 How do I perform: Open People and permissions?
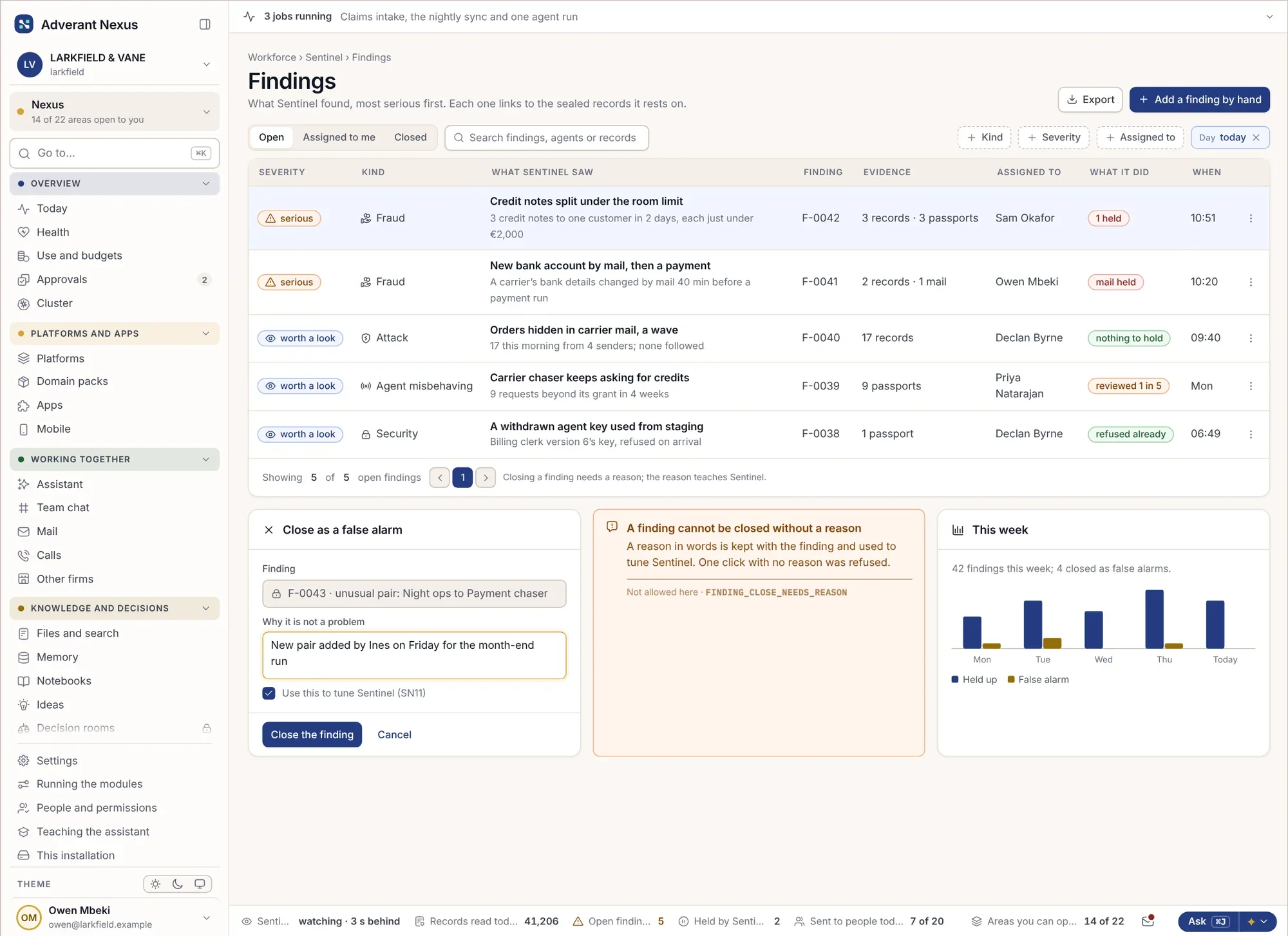tap(115, 808)
